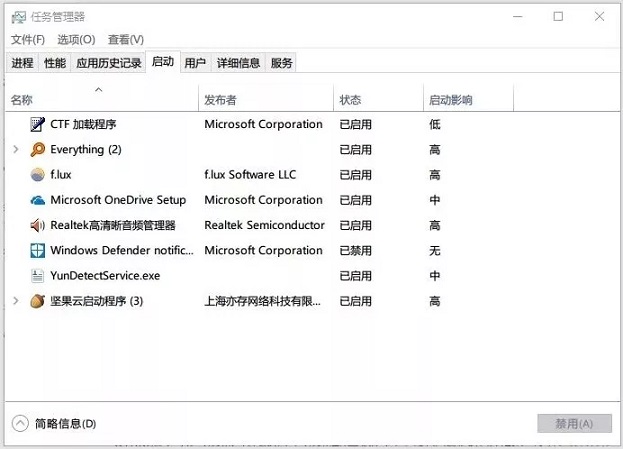Sort by the 状态 column header
This screenshot has height=449, width=623.
350,100
